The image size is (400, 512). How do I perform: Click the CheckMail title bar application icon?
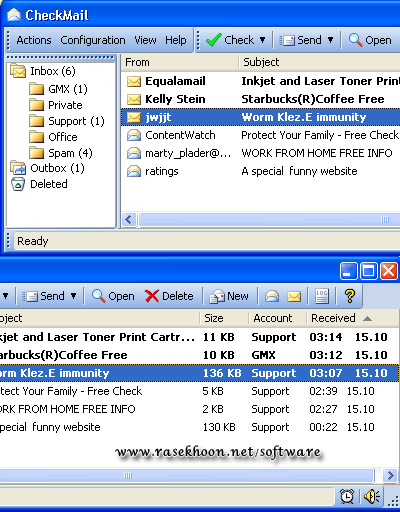pos(14,15)
